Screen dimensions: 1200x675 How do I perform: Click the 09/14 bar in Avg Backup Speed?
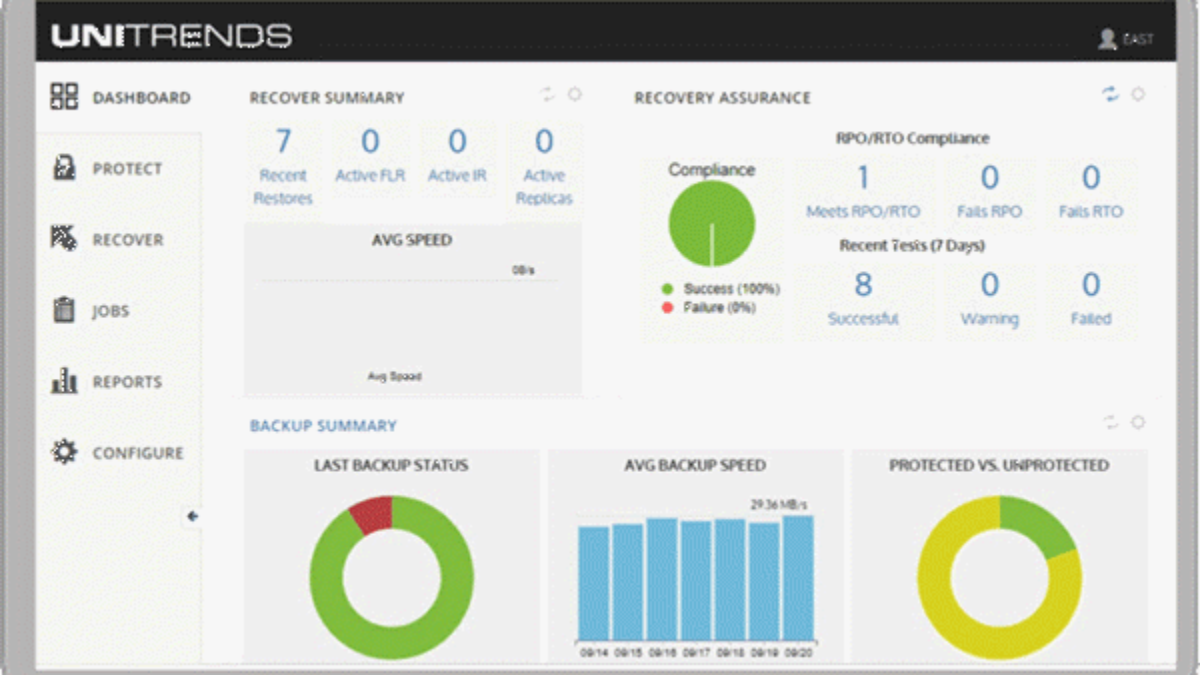pyautogui.click(x=594, y=583)
